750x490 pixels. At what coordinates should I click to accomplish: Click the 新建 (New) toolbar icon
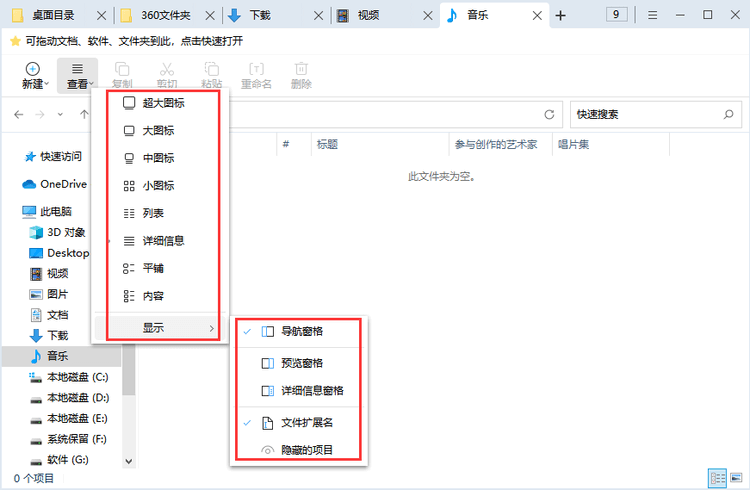click(x=32, y=75)
